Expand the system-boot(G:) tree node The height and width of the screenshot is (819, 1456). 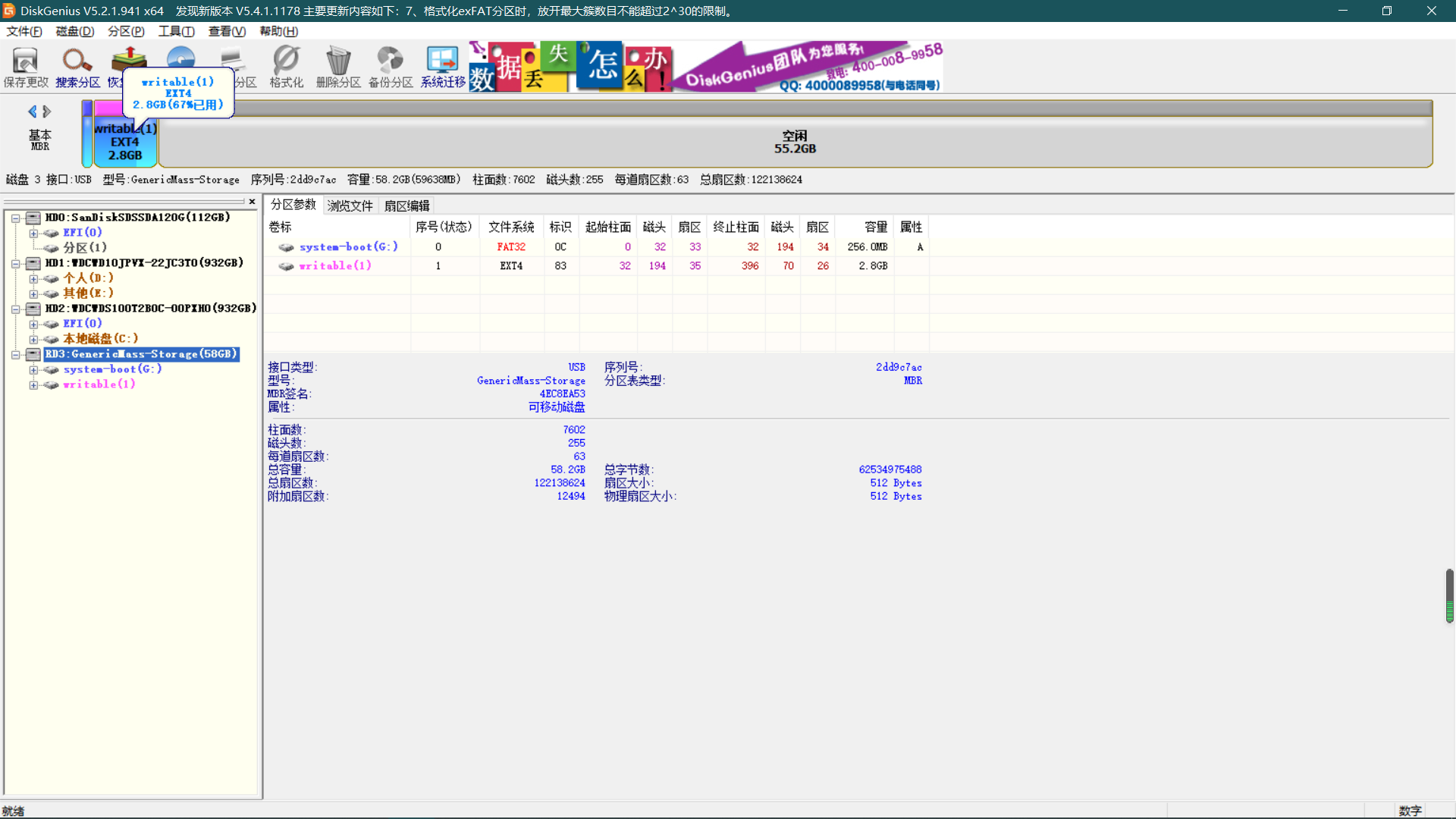tap(33, 370)
